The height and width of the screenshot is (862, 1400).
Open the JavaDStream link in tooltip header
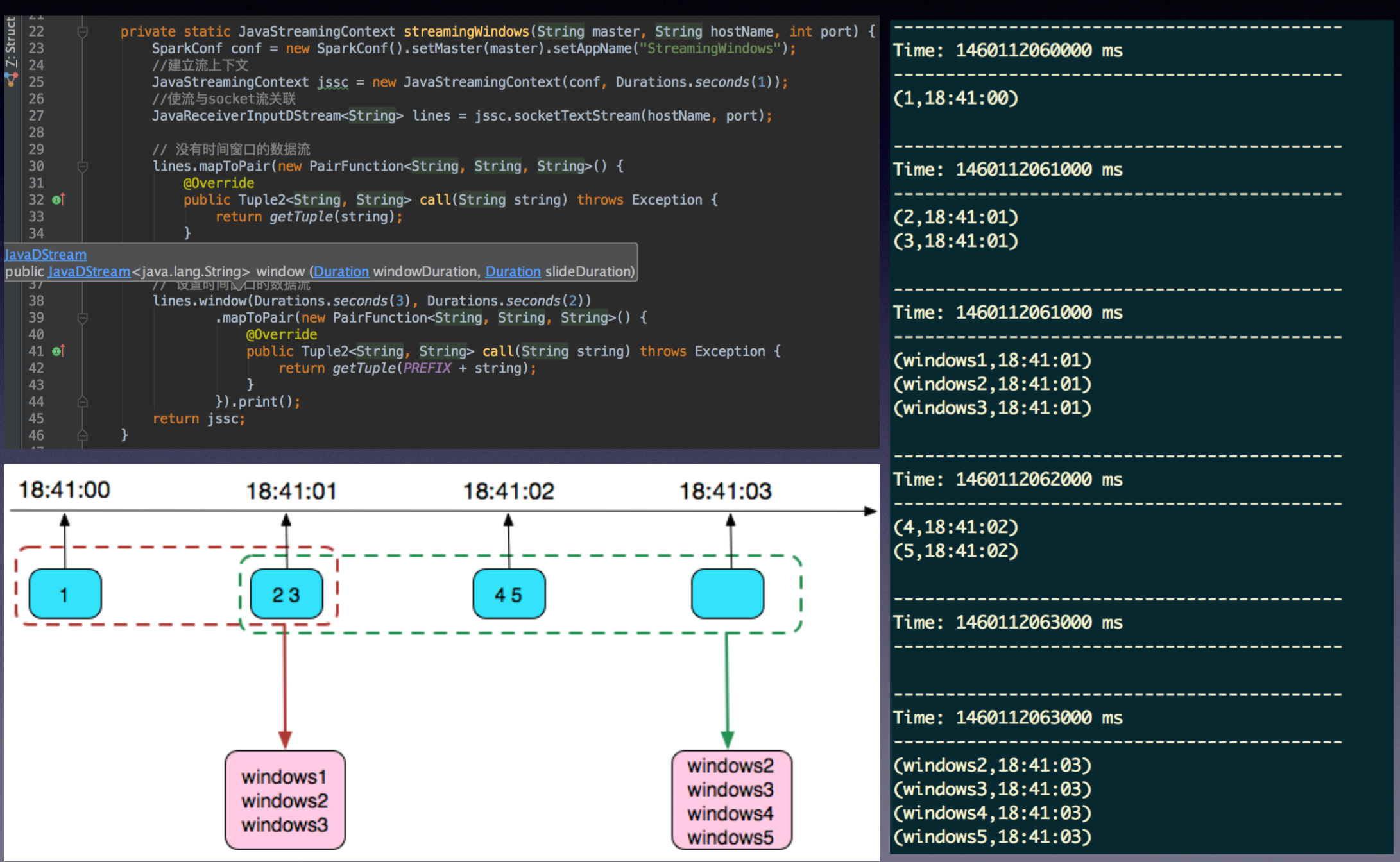[x=46, y=255]
